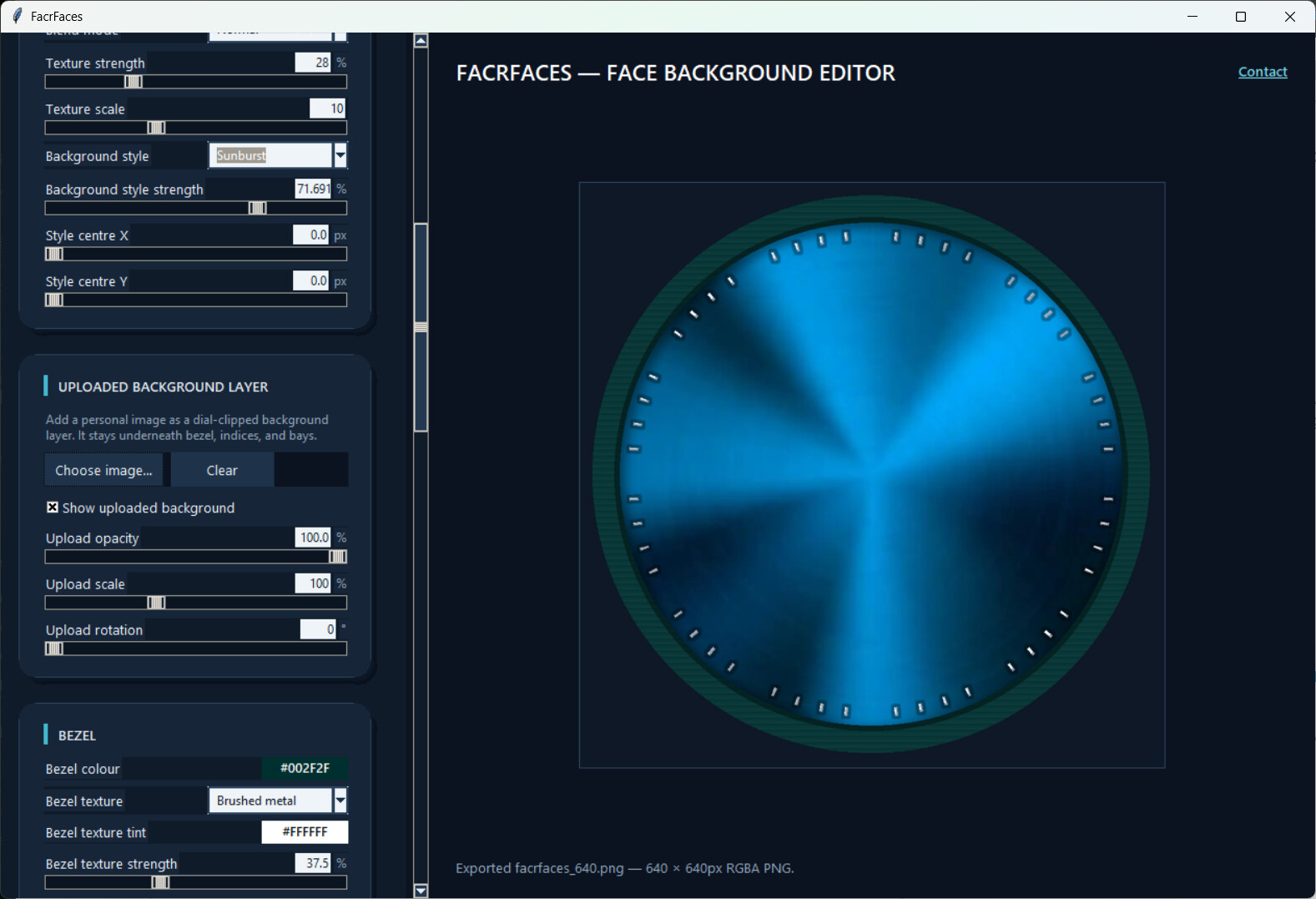Click the Texture scale value field
The width and height of the screenshot is (1316, 899).
[327, 108]
